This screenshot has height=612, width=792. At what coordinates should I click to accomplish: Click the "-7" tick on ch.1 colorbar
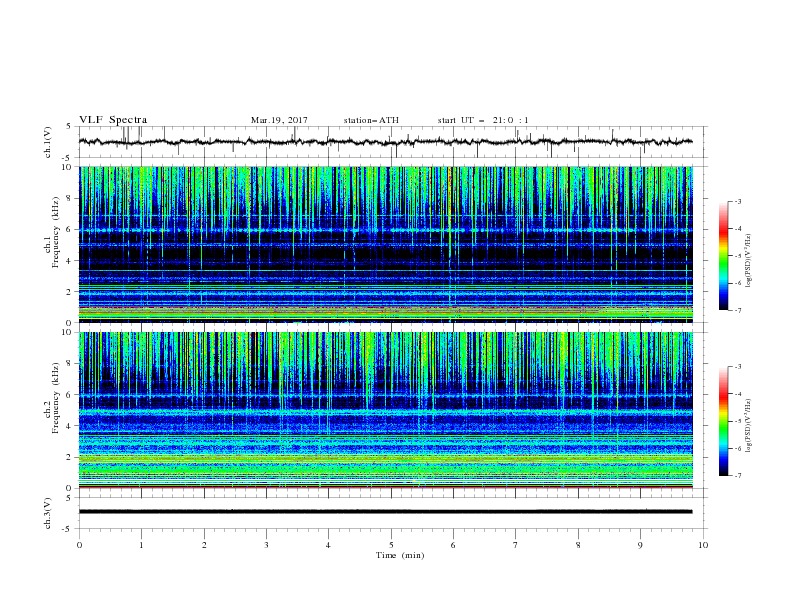click(737, 310)
